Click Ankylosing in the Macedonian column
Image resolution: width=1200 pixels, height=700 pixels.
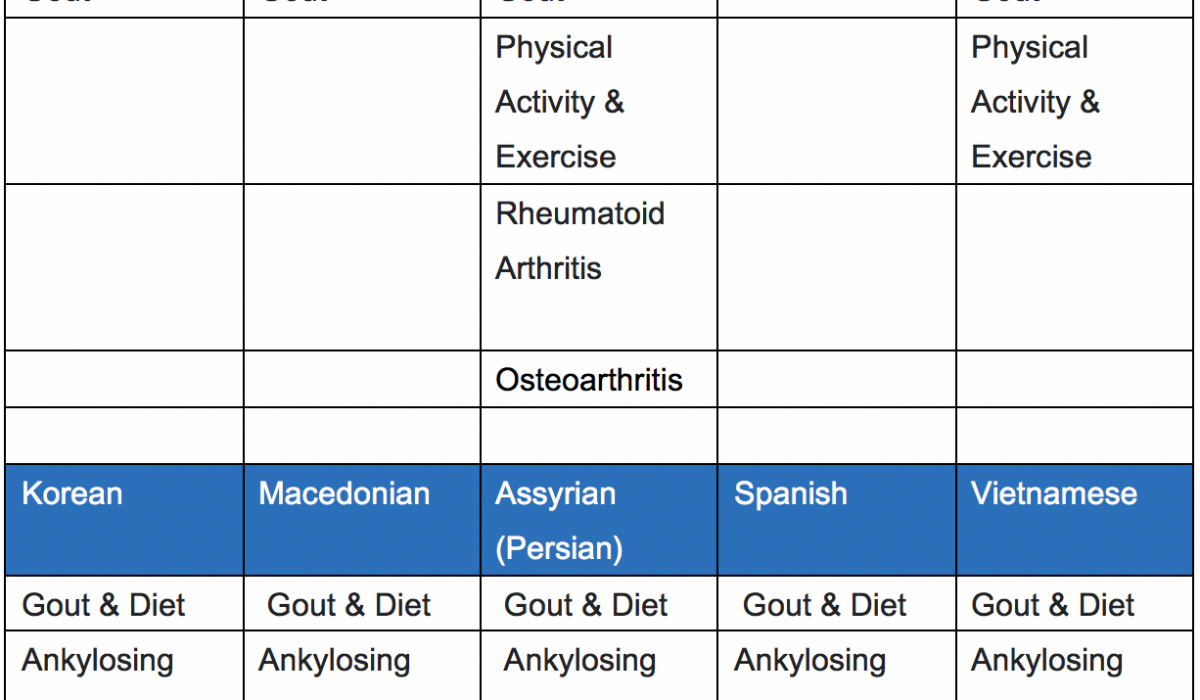[334, 661]
